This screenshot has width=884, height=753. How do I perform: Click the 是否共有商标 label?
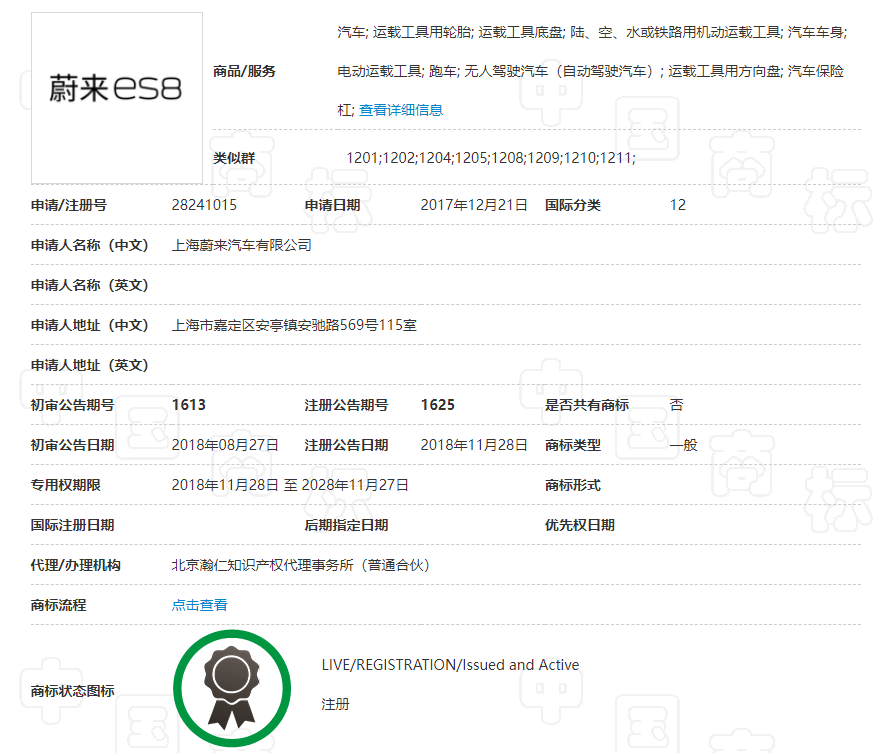click(587, 405)
